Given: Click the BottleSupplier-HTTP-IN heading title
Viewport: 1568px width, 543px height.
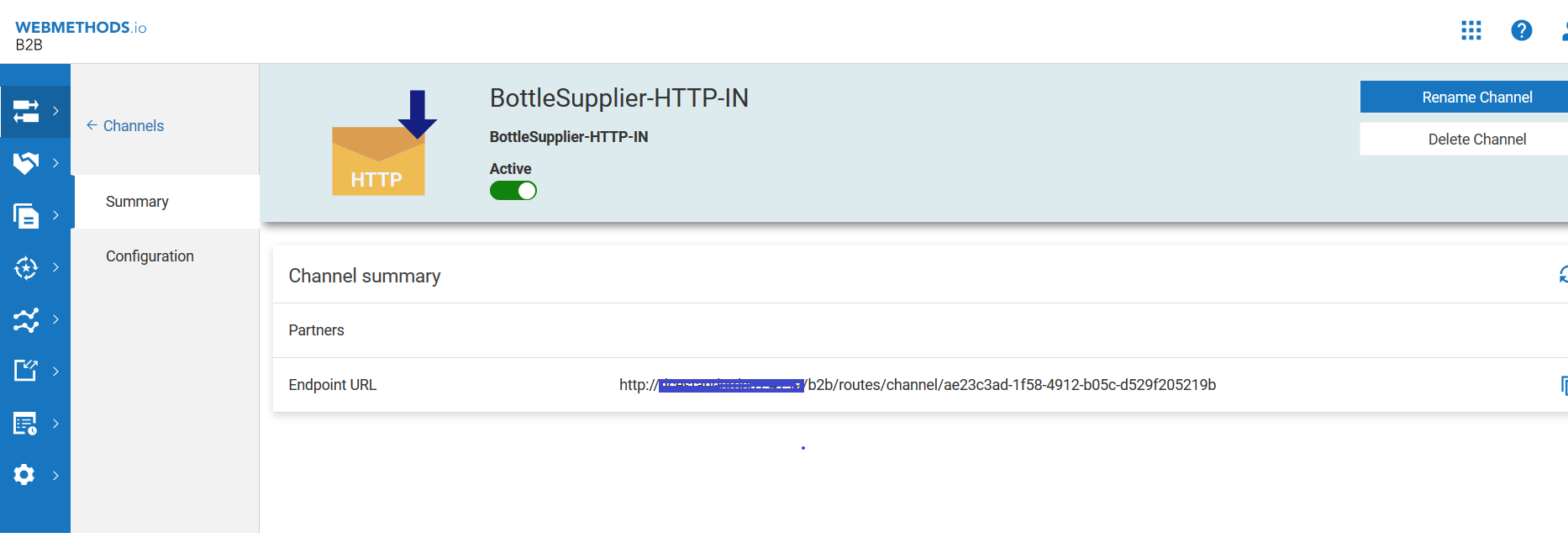Looking at the screenshot, I should point(619,98).
